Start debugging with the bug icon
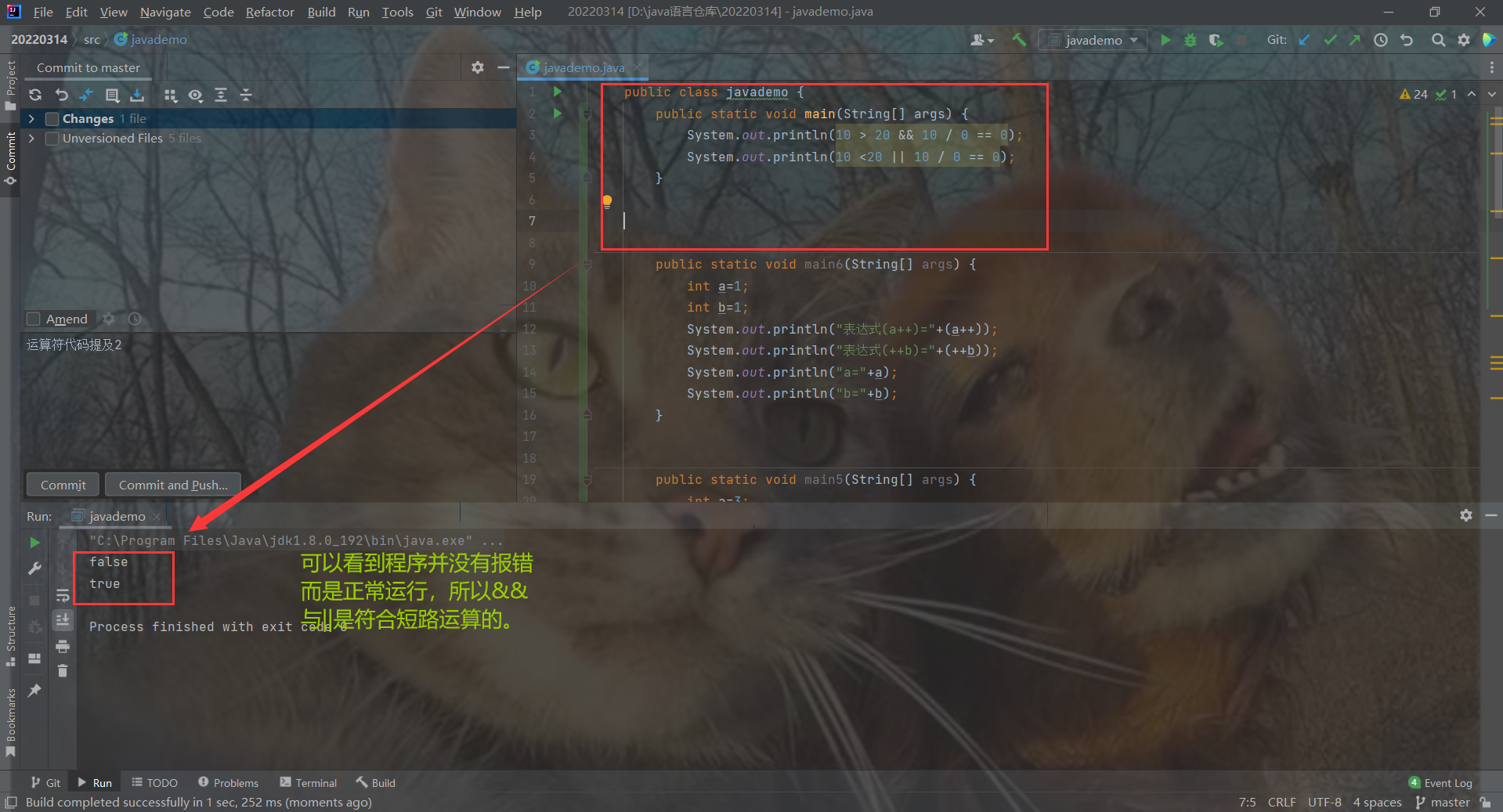 pyautogui.click(x=1190, y=40)
